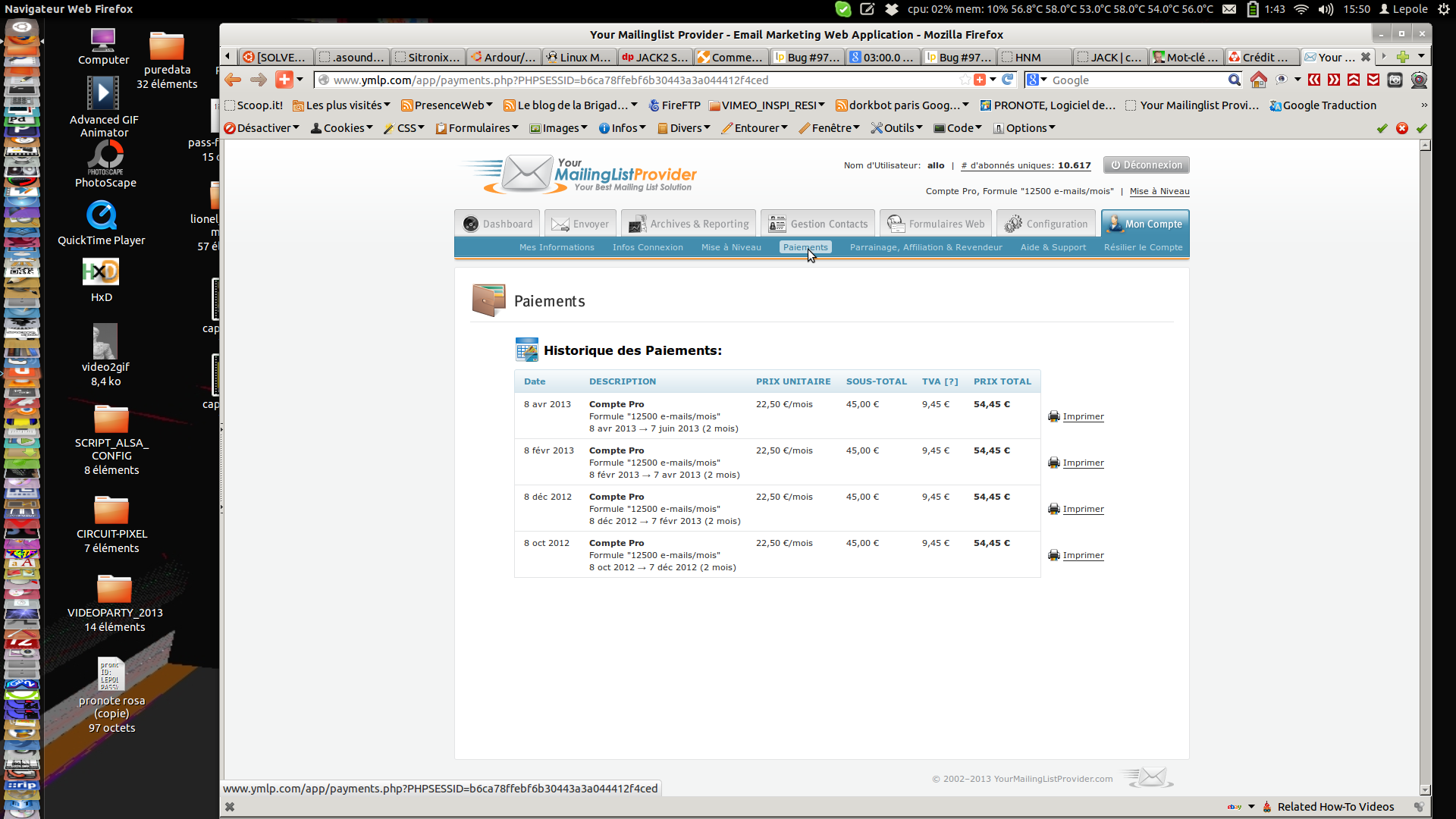
Task: Select Mes Informations submenu item
Action: tap(557, 247)
